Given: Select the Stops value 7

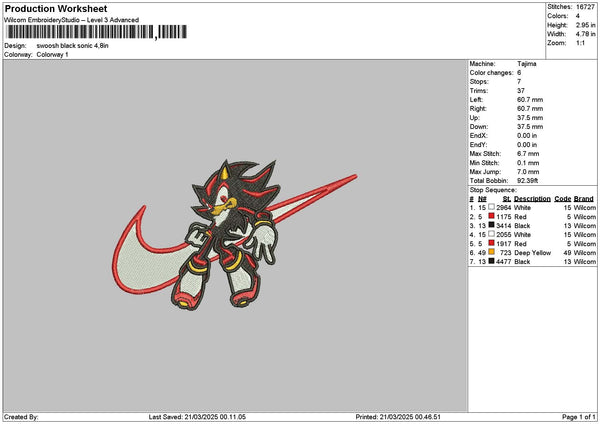Looking at the screenshot, I should coord(519,82).
